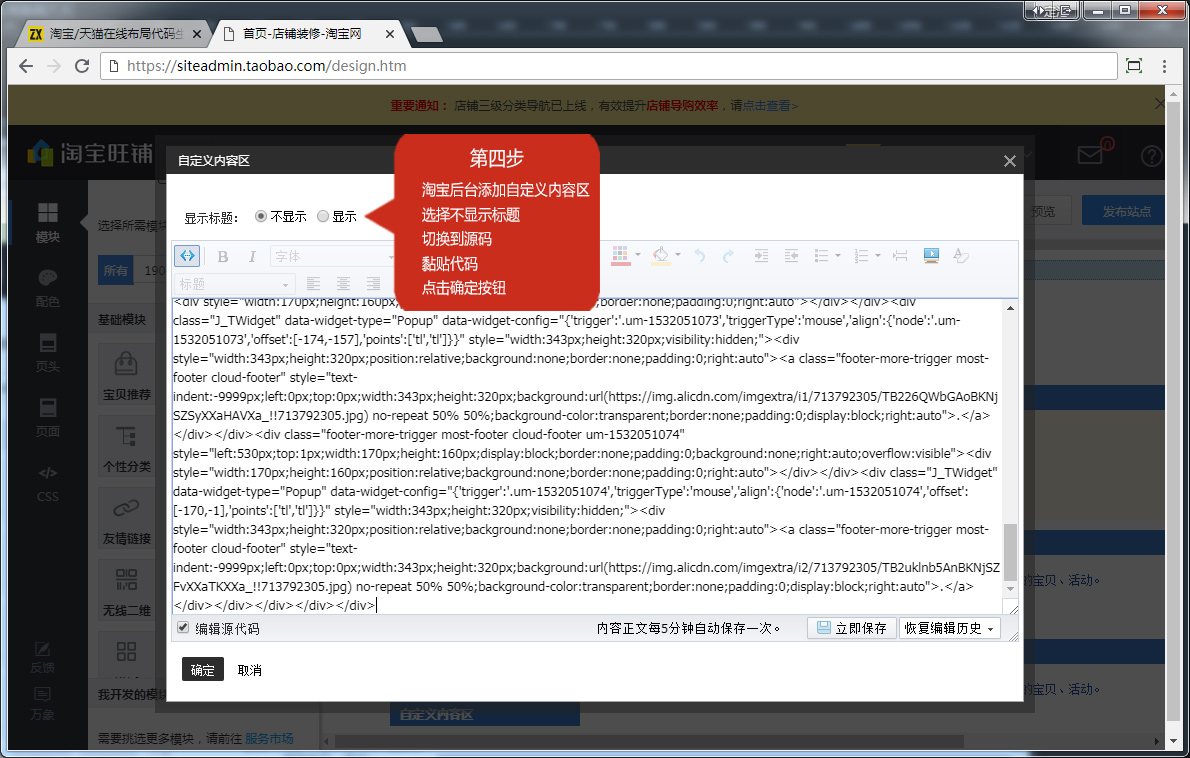The image size is (1190, 758).
Task: Open the background color dropdown arrow
Action: [x=678, y=255]
